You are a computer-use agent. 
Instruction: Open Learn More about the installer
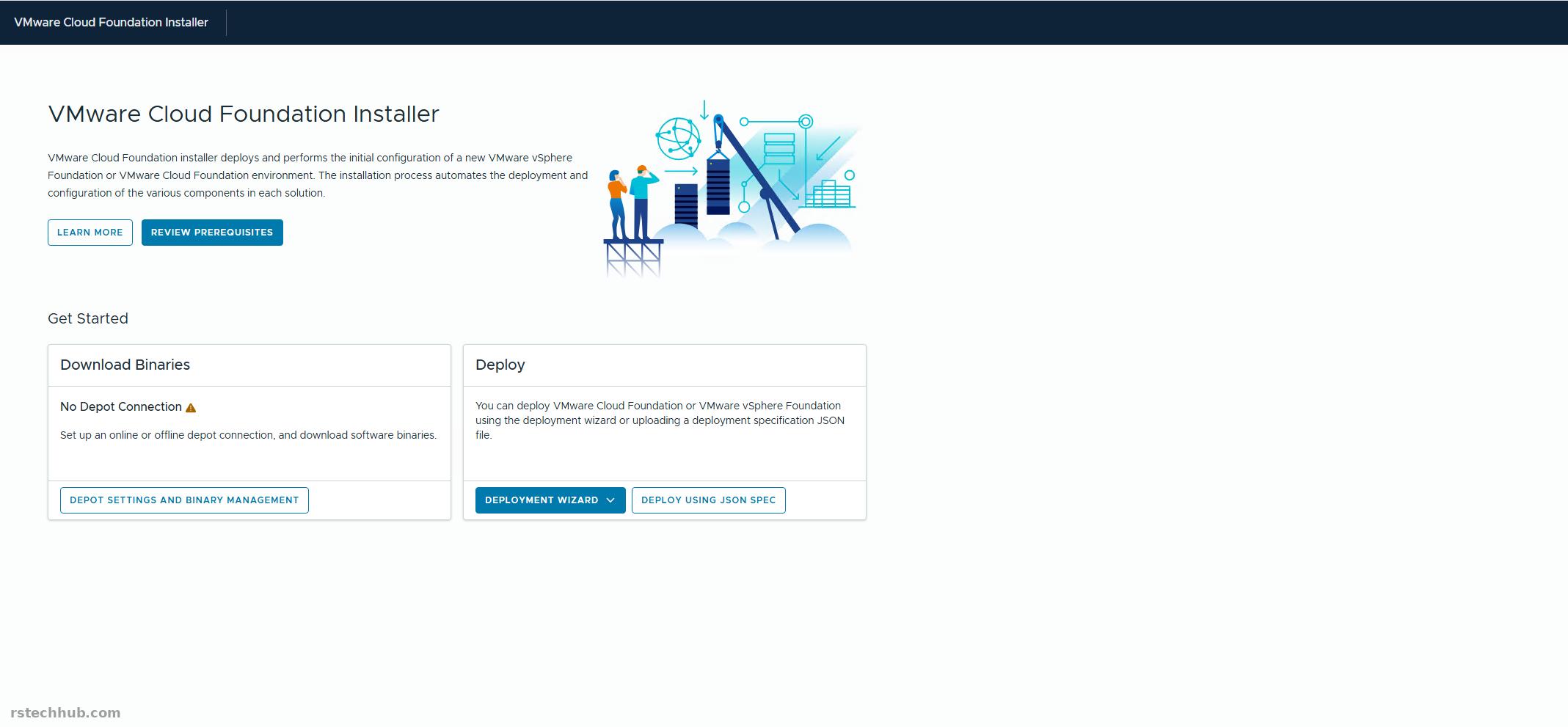point(90,233)
